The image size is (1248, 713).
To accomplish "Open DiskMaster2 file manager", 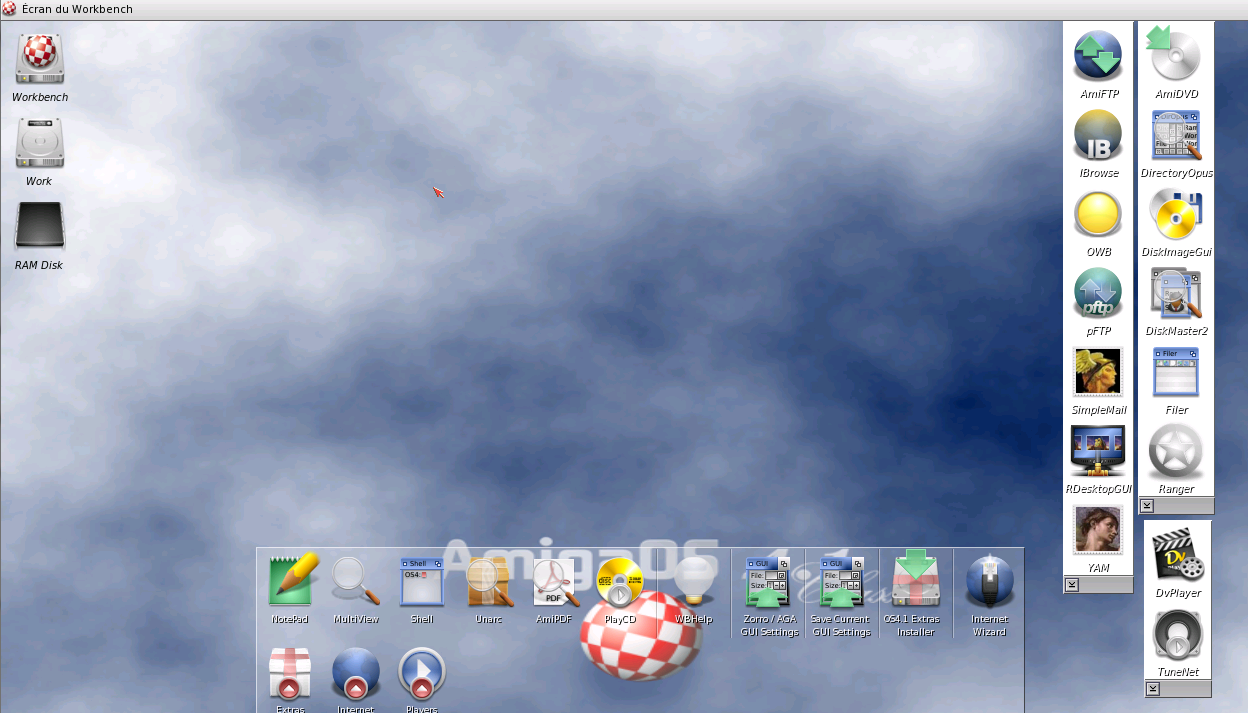I will pyautogui.click(x=1176, y=294).
